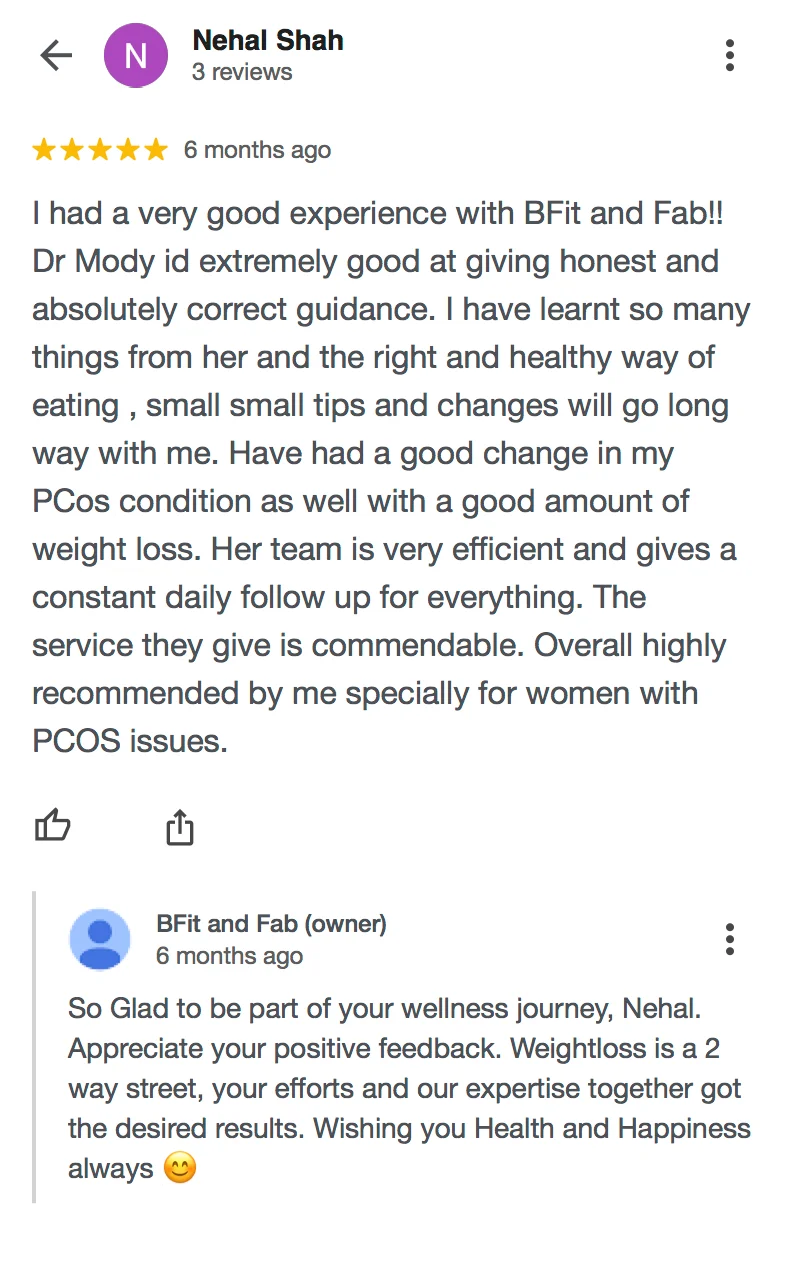Open the Nehal Shah profile name
Screen dimensions: 786x1271
[x=268, y=41]
